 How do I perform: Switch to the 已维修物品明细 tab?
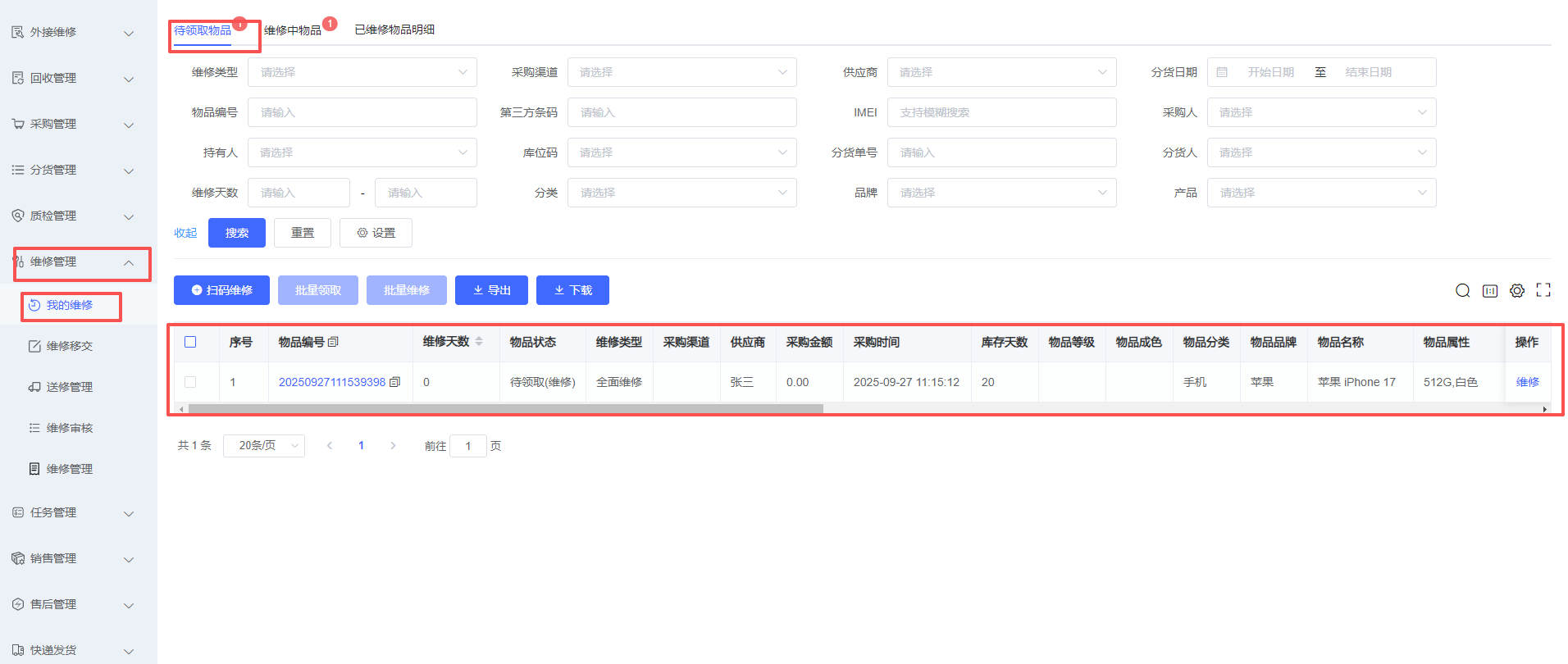394,30
